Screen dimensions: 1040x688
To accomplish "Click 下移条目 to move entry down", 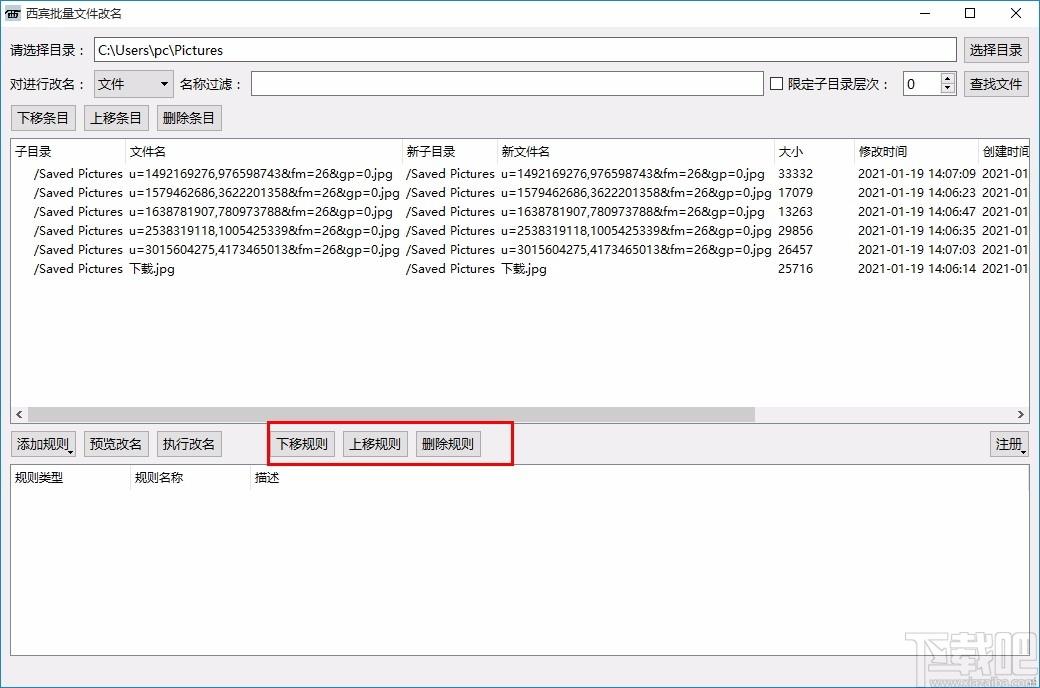I will [43, 118].
